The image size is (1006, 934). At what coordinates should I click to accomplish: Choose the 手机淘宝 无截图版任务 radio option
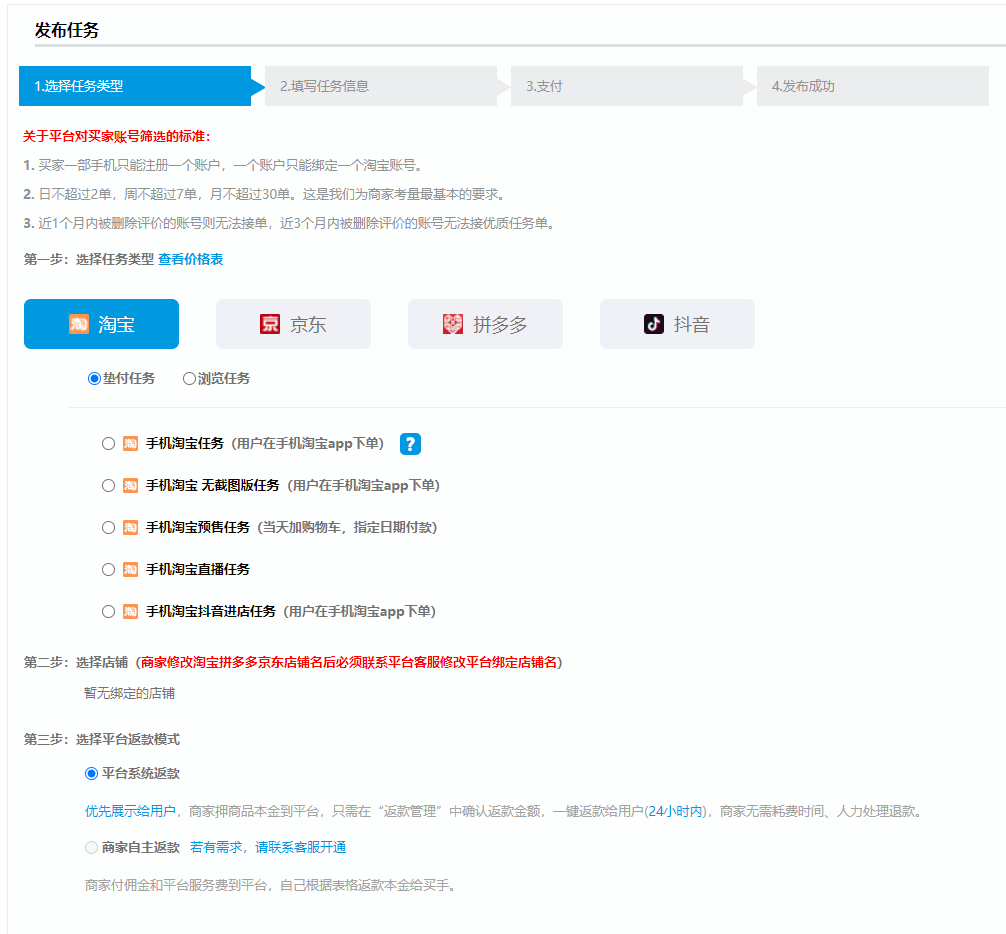(108, 486)
